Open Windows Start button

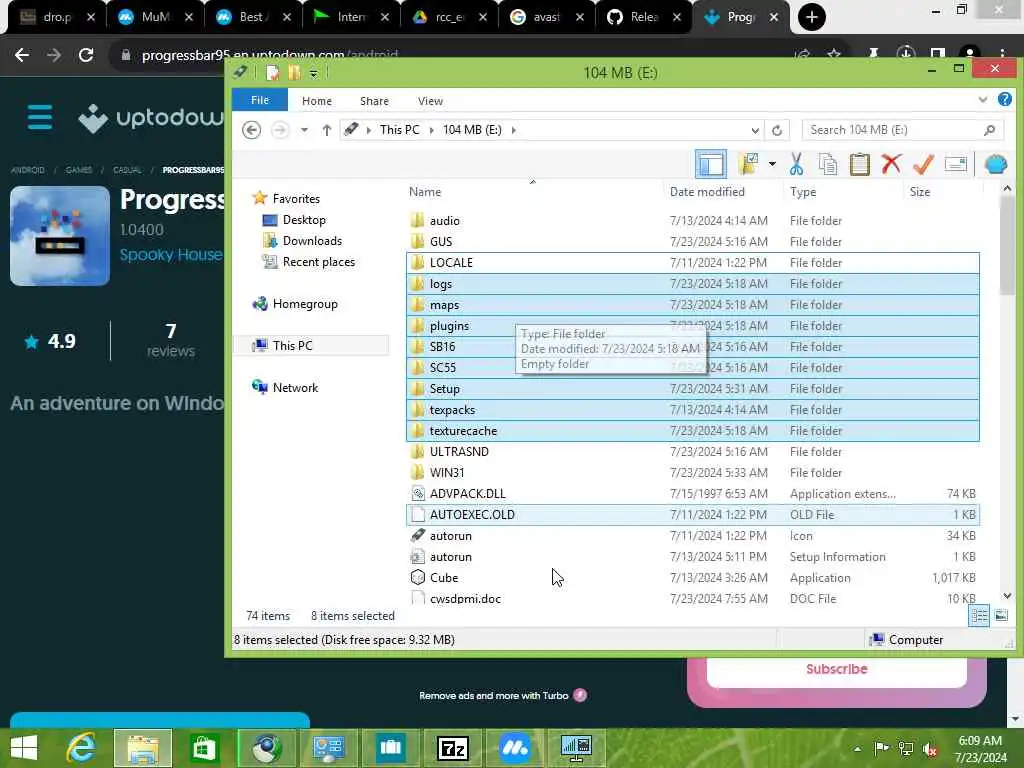[x=24, y=748]
